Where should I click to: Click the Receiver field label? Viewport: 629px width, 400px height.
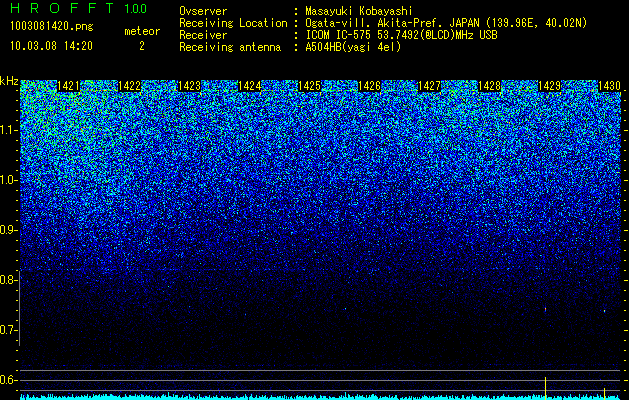coord(203,35)
